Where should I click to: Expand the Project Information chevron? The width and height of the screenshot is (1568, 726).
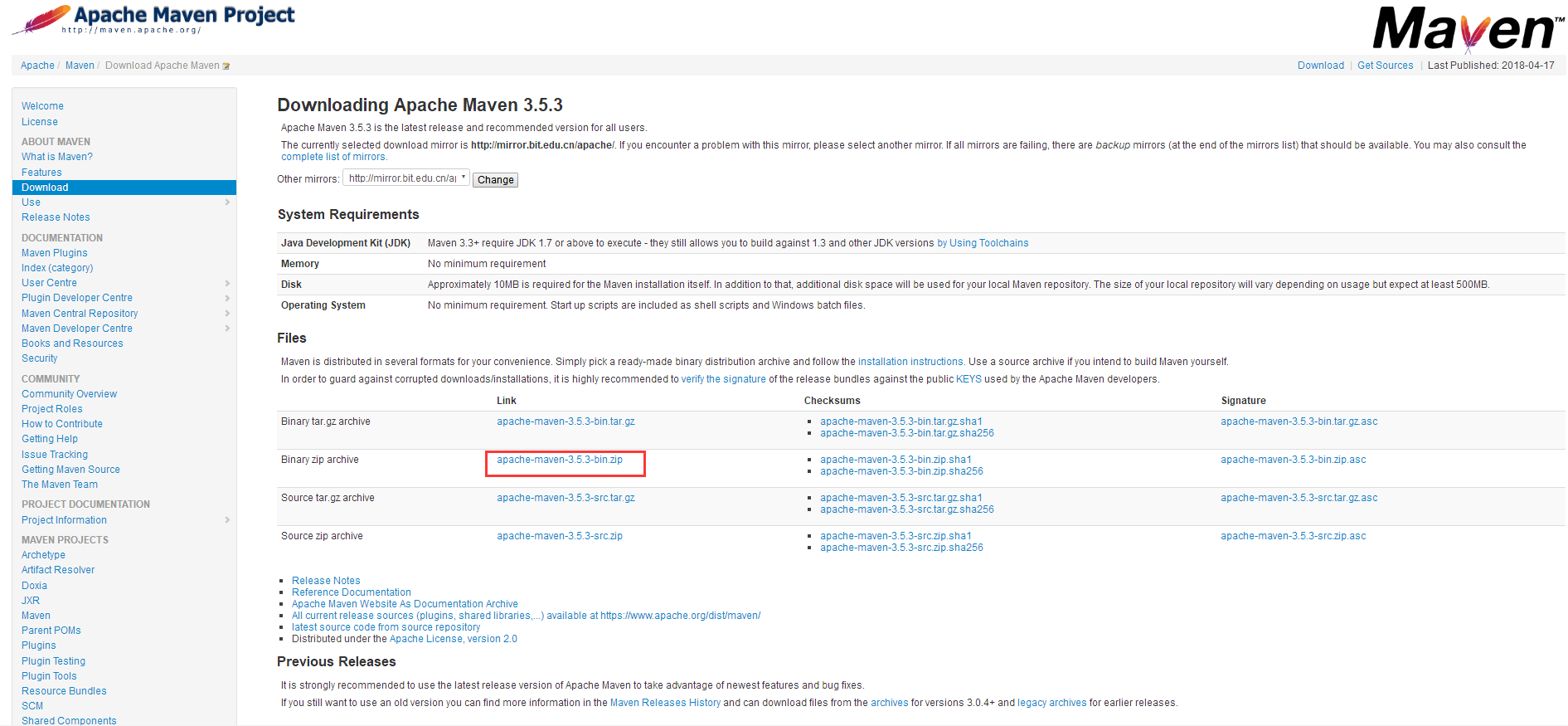click(227, 520)
